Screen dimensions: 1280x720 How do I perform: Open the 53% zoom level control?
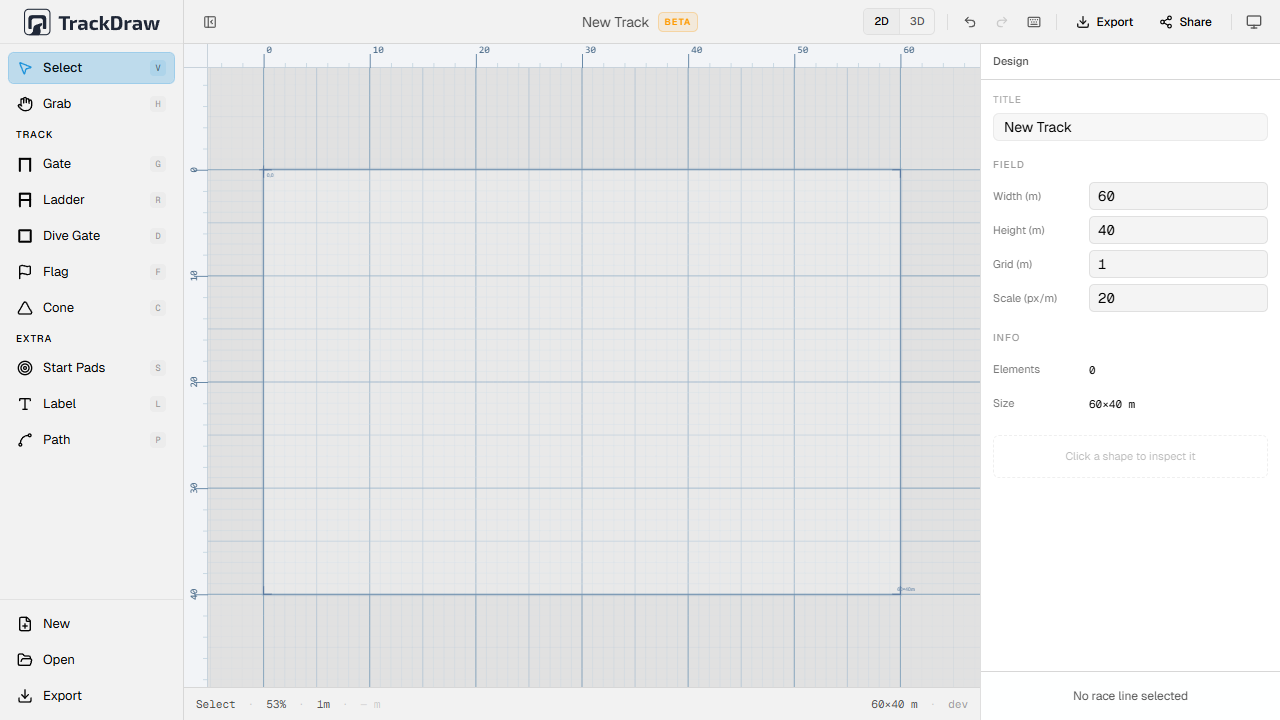[276, 704]
